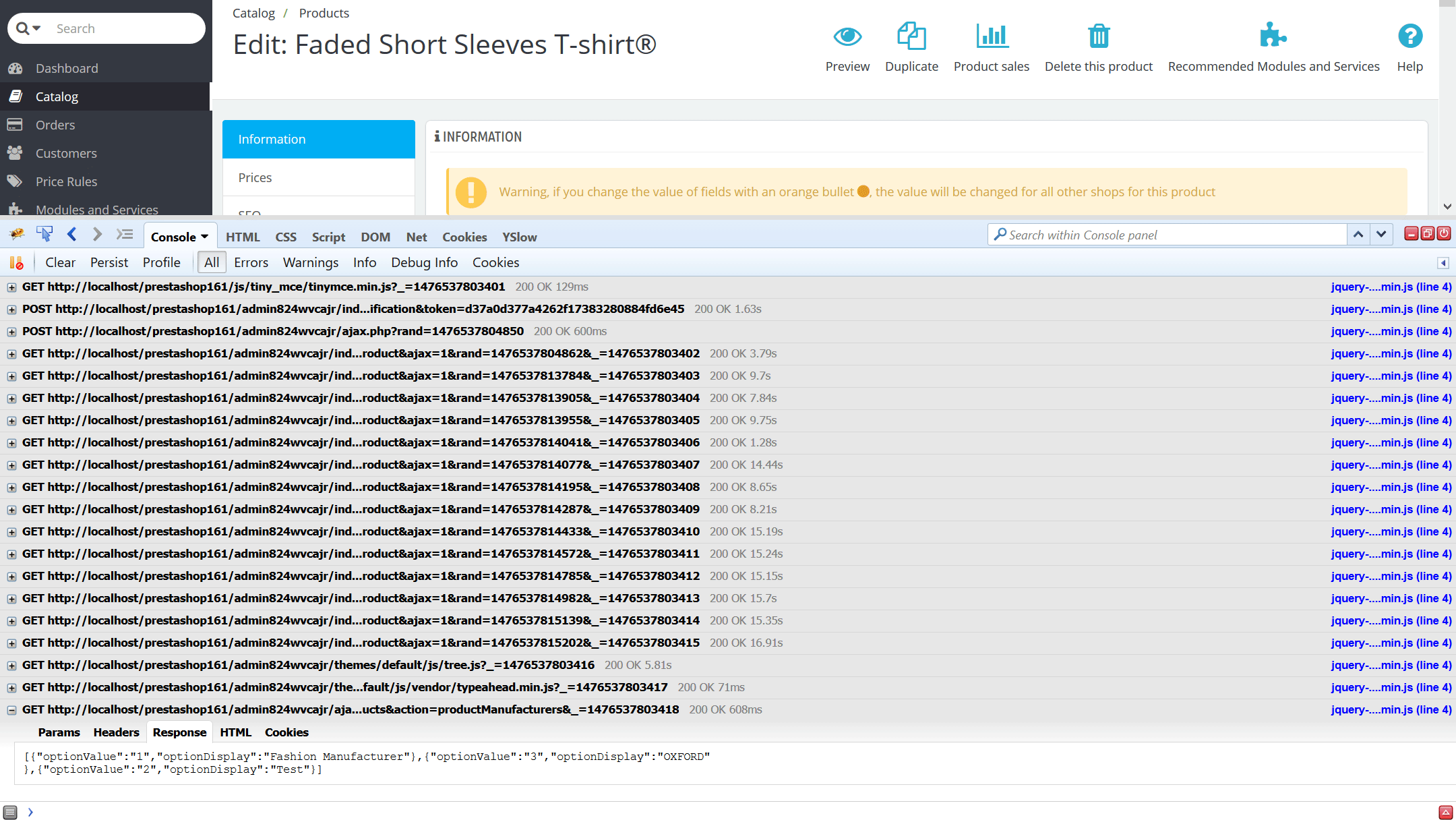
Task: Switch to the Firebug HTML panel
Action: pyautogui.click(x=243, y=237)
